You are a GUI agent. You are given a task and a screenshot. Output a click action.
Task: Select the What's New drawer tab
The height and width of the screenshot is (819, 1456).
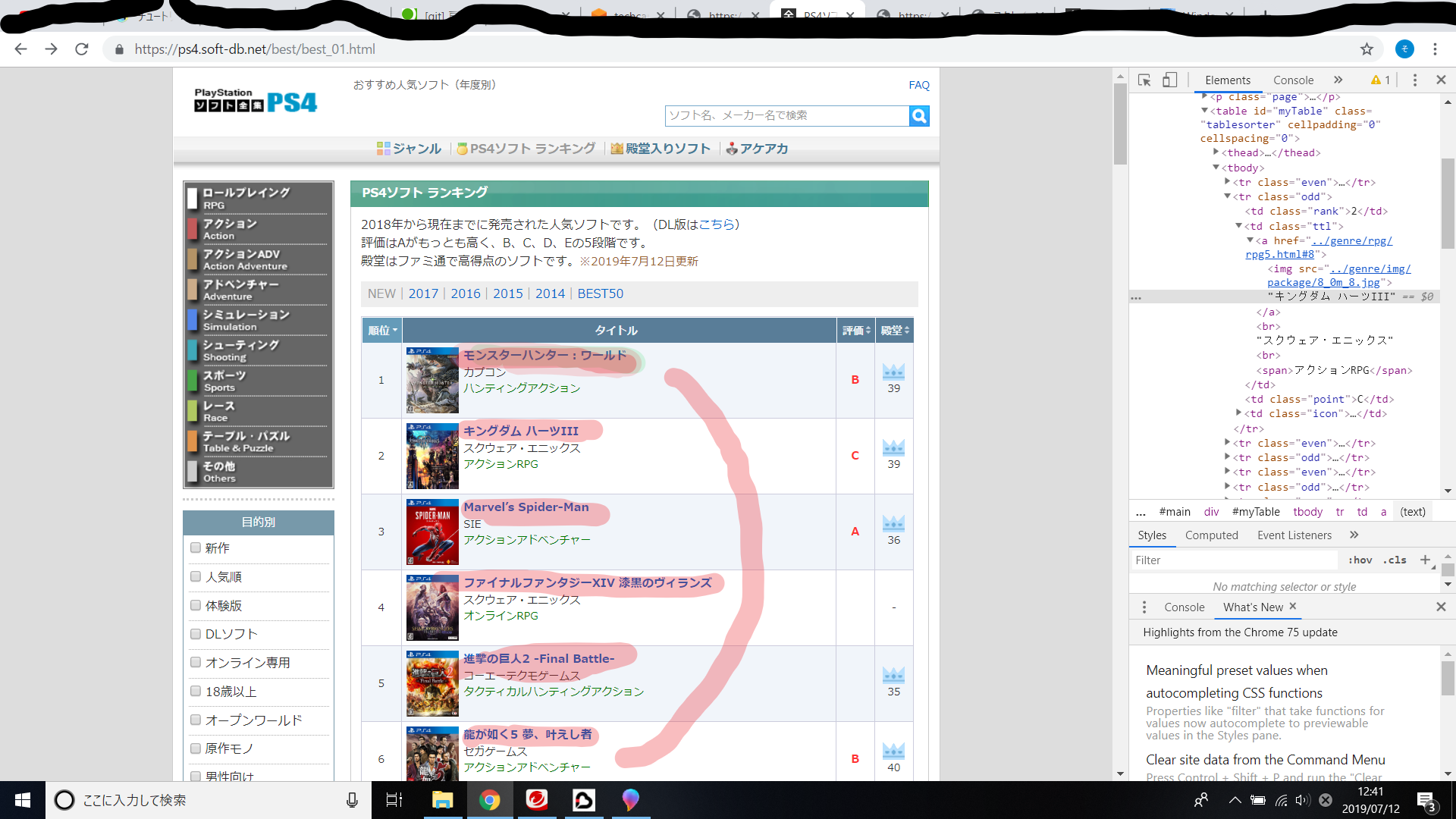pos(1253,607)
